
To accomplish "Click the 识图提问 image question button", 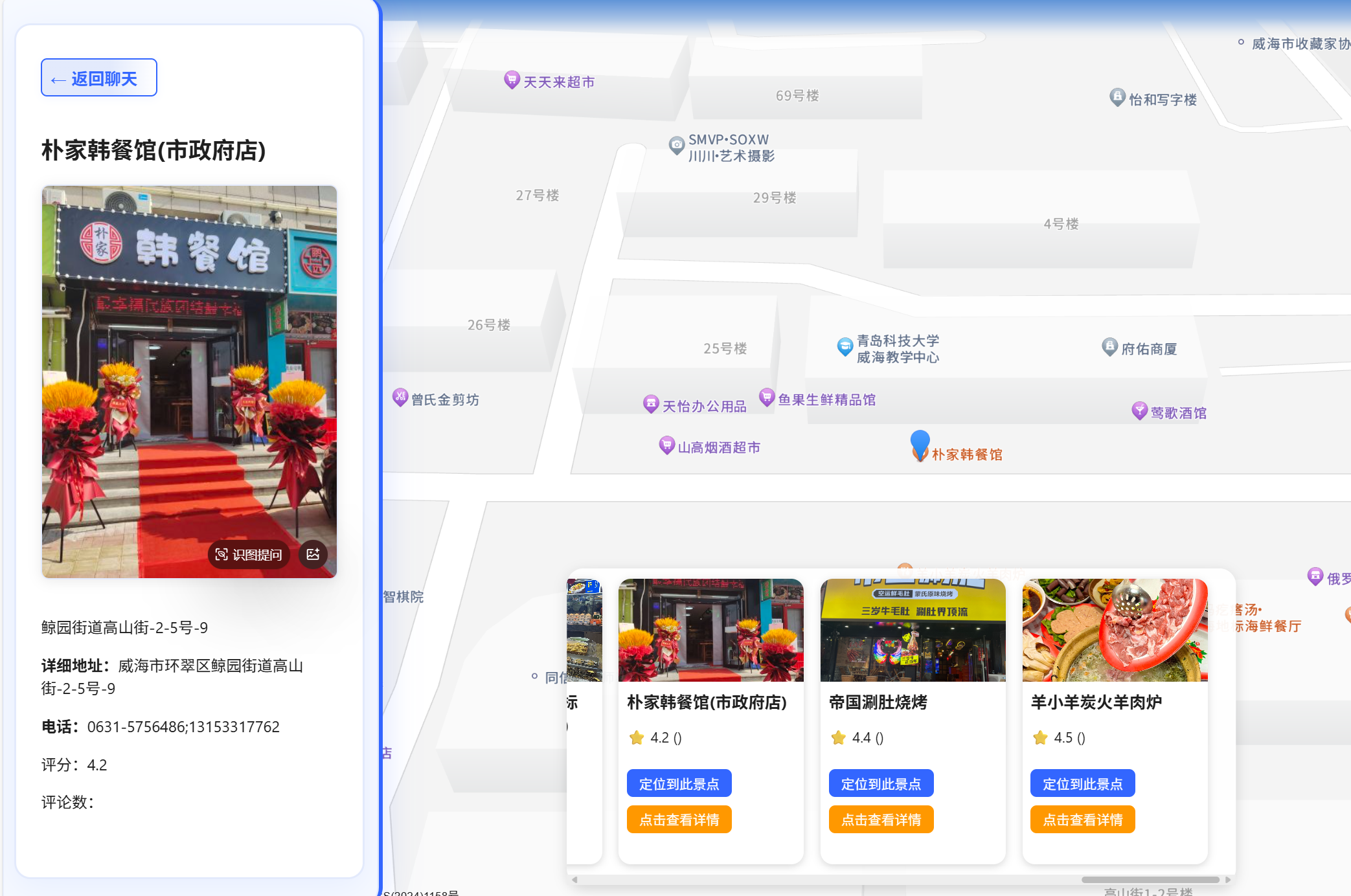I will pyautogui.click(x=249, y=554).
